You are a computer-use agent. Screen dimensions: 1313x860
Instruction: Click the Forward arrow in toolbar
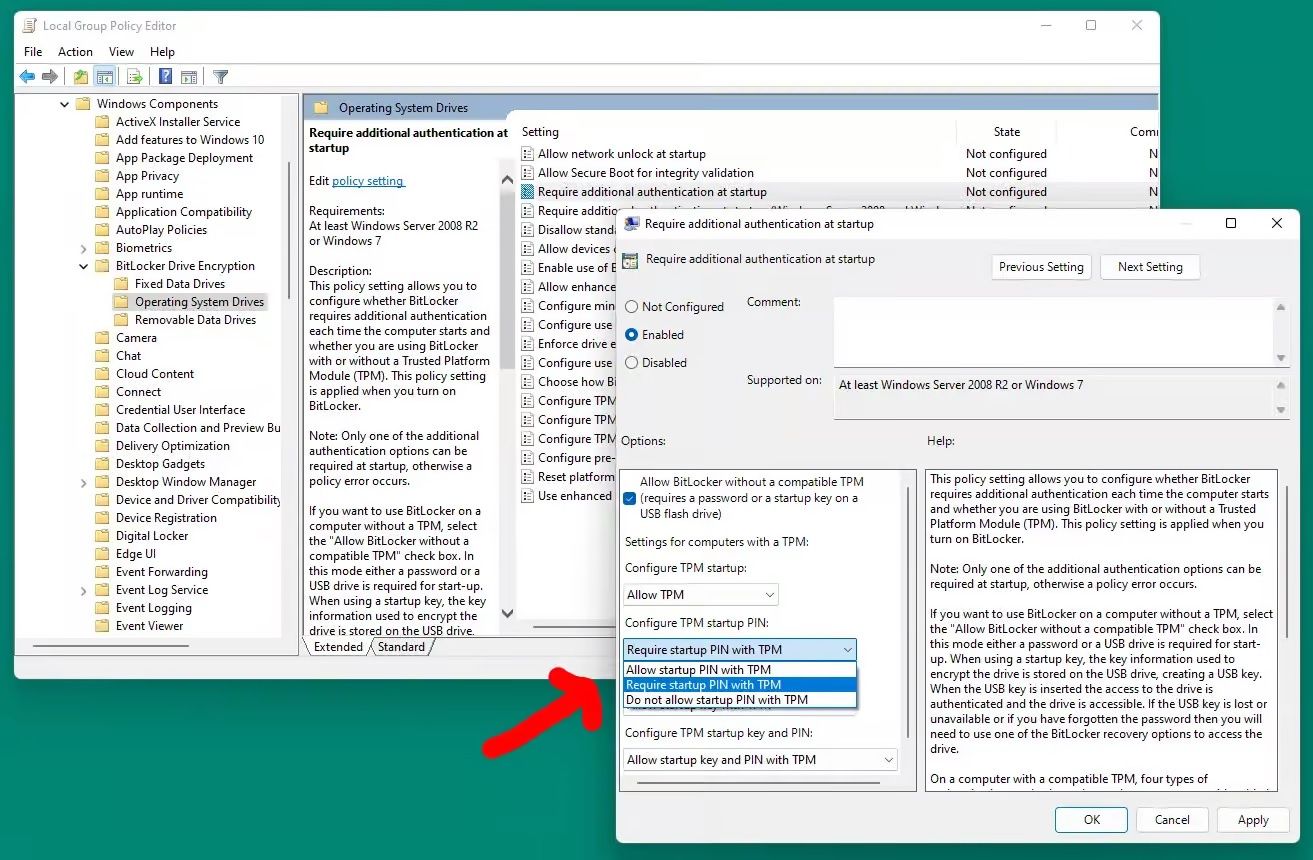(x=50, y=77)
